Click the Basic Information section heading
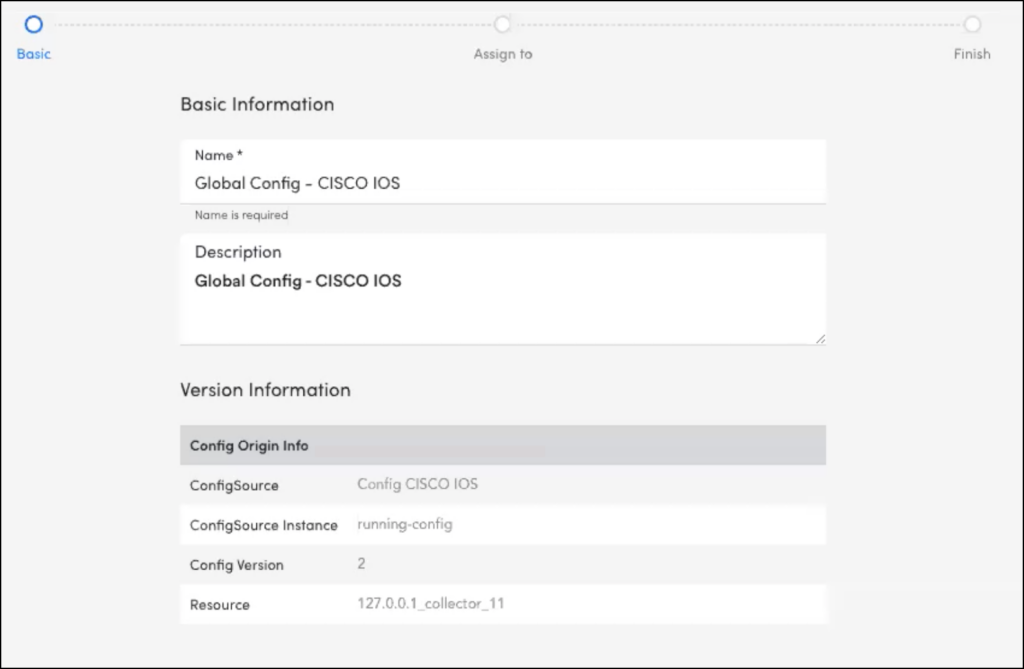1024x669 pixels. coord(257,104)
